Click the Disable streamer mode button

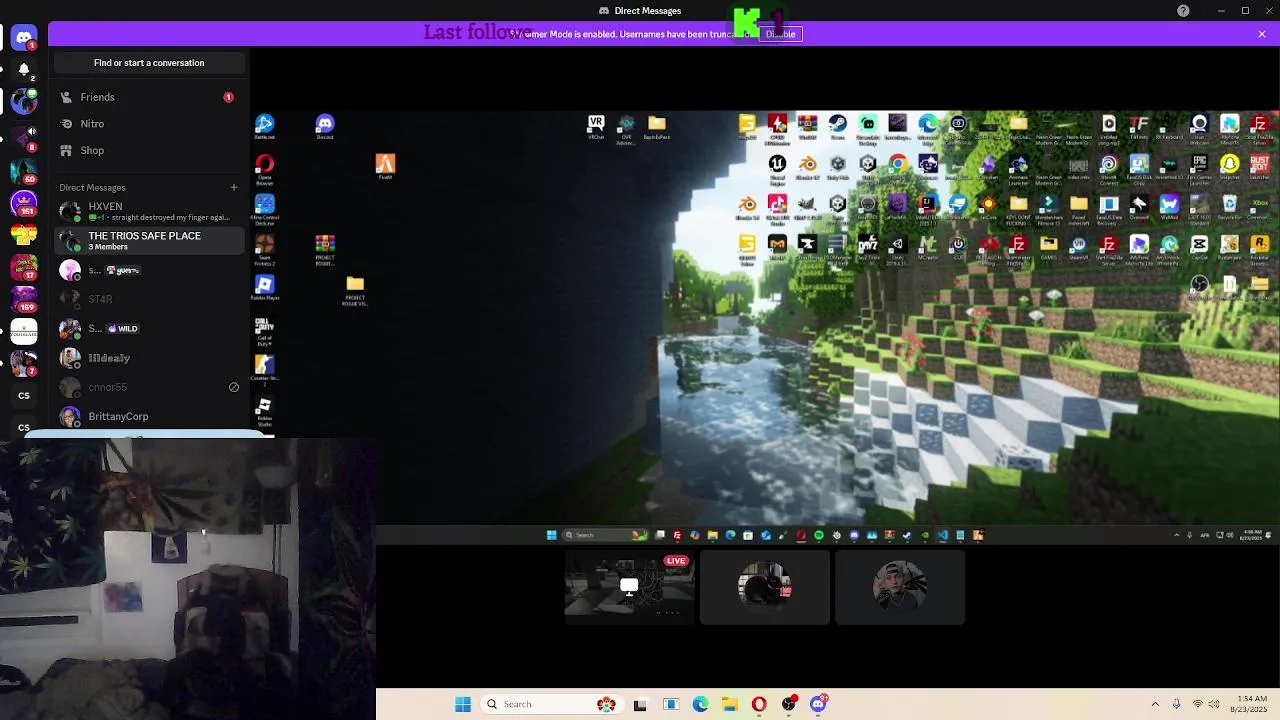pyautogui.click(x=780, y=34)
